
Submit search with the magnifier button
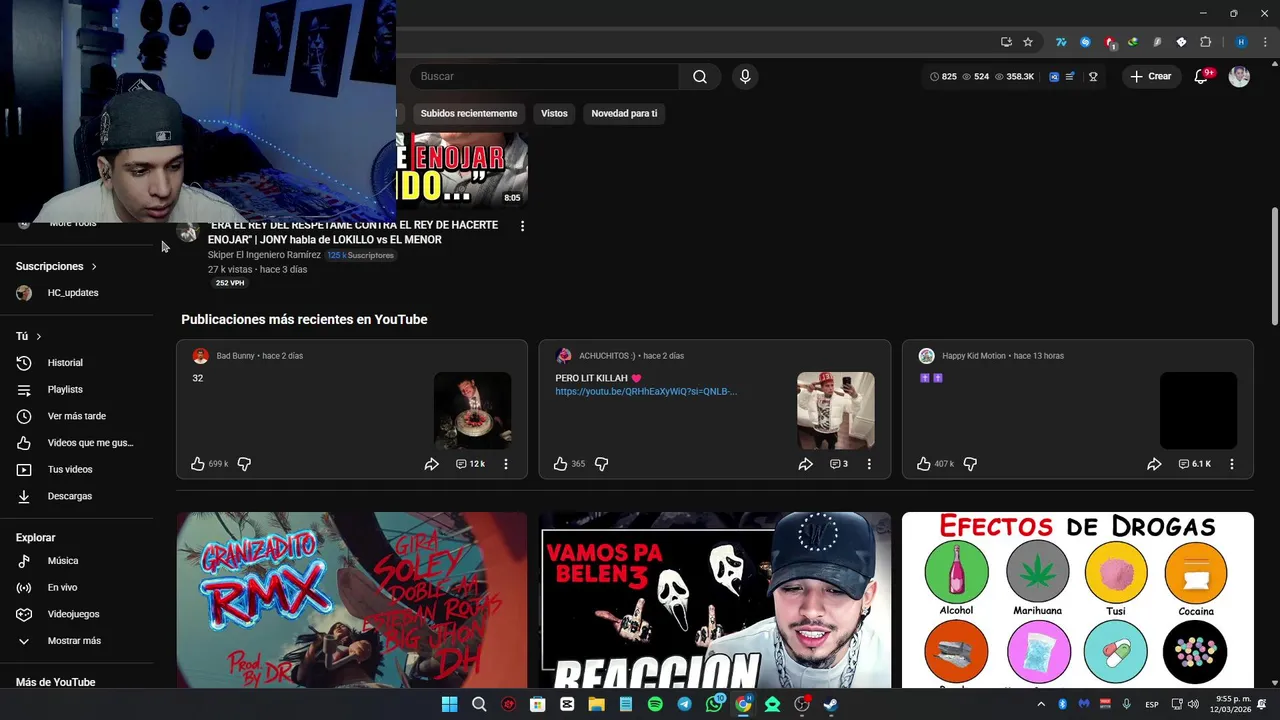click(x=700, y=76)
